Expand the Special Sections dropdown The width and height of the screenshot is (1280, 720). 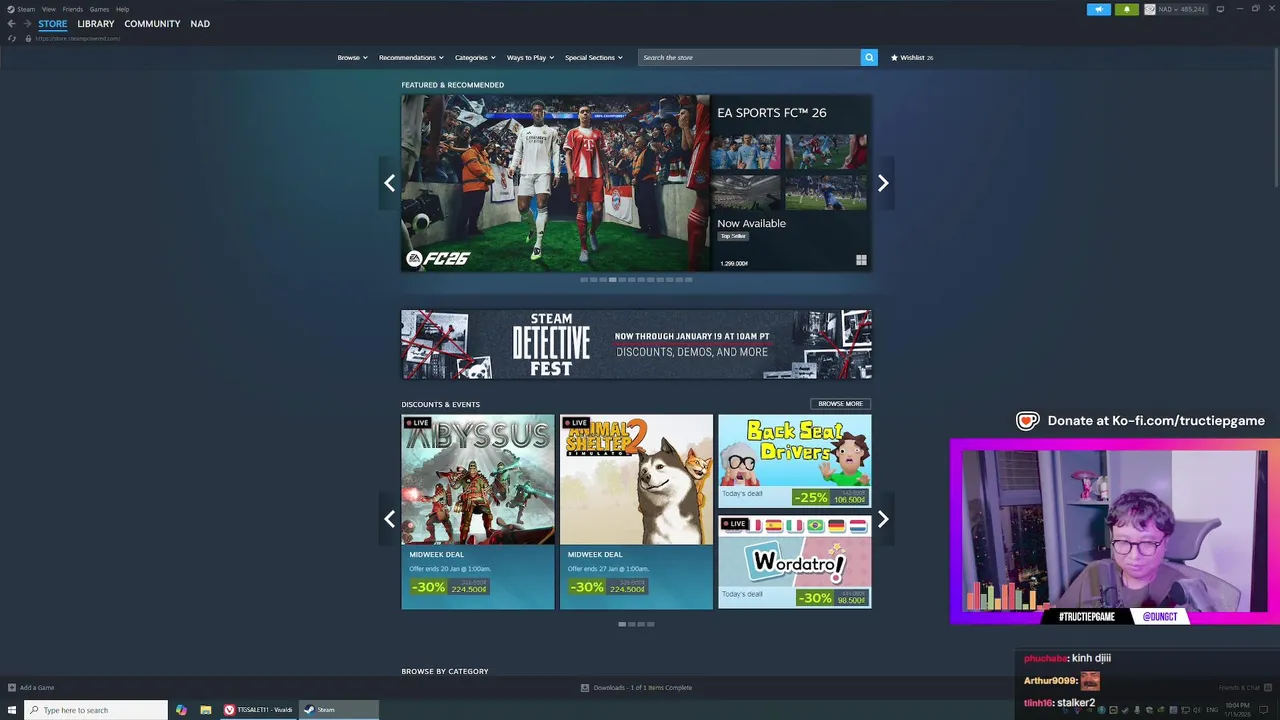[x=593, y=57]
